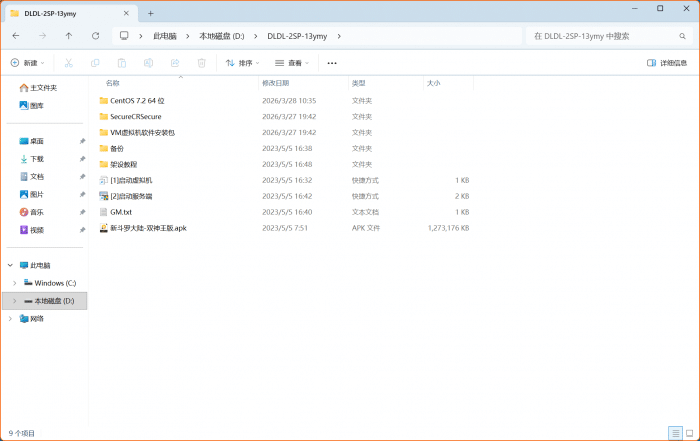Switch to large icons view in status bar
700x441 pixels.
pos(689,433)
